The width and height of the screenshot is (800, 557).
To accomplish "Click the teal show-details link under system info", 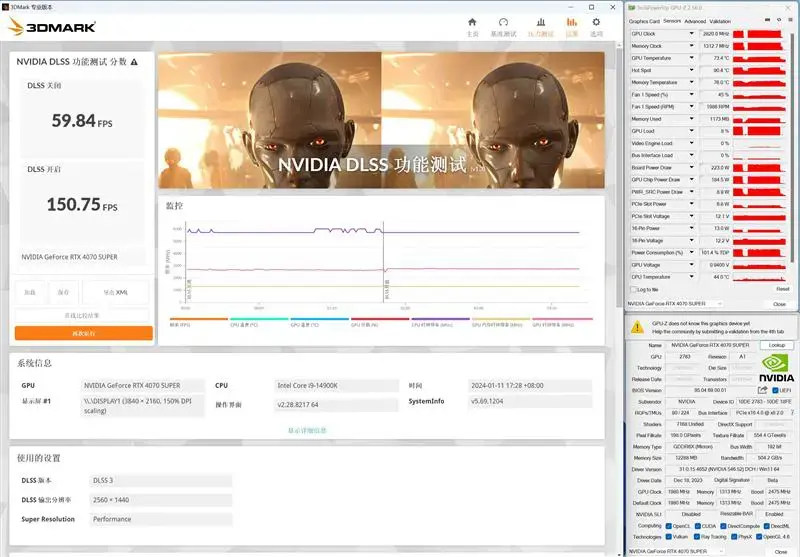I will point(307,430).
